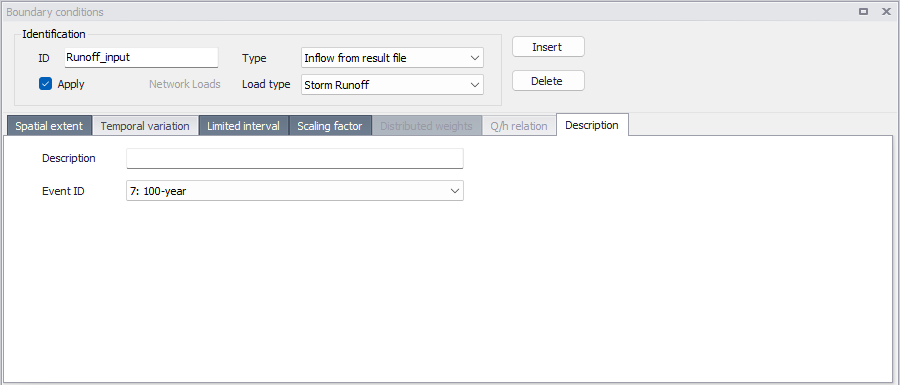Click the ID field containing Runoff_input
The height and width of the screenshot is (385, 900).
[x=141, y=57]
